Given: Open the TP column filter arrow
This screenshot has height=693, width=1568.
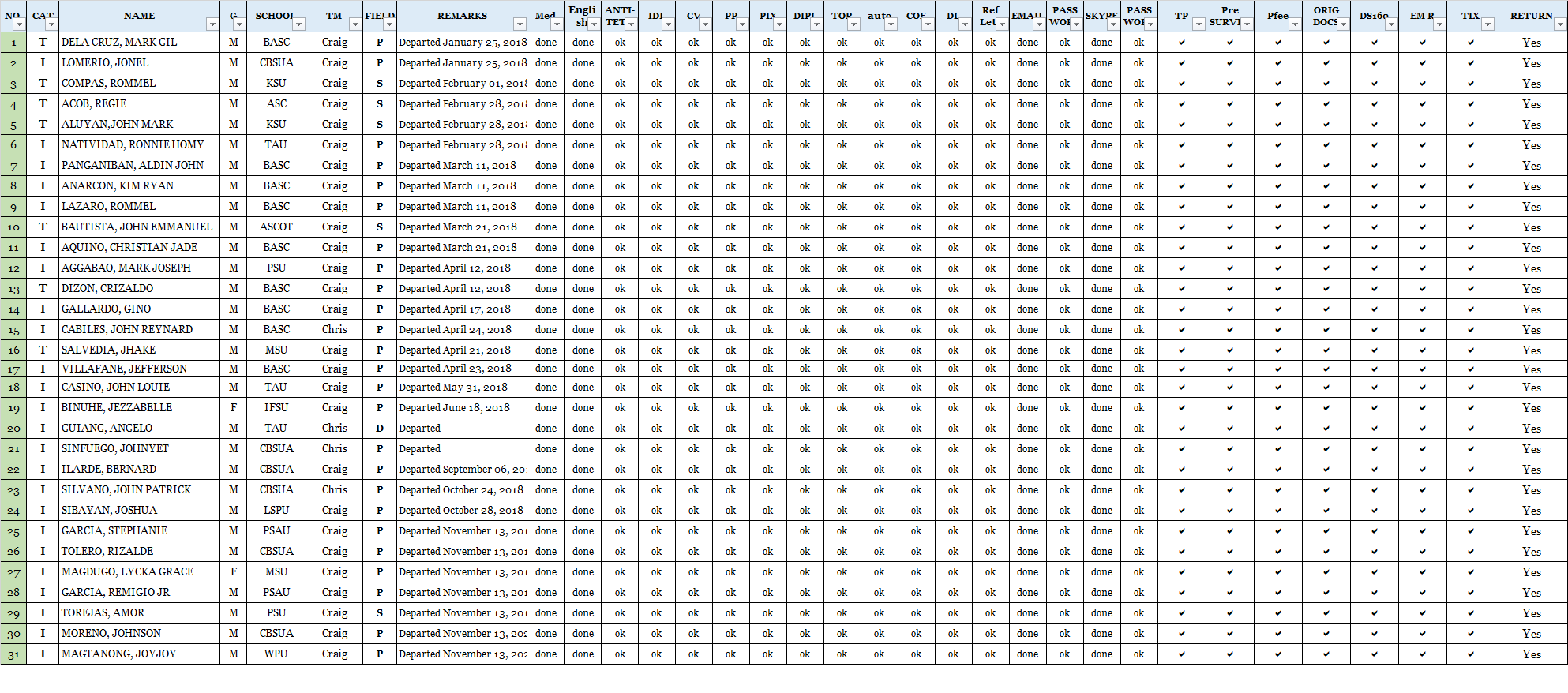Looking at the screenshot, I should (1199, 24).
